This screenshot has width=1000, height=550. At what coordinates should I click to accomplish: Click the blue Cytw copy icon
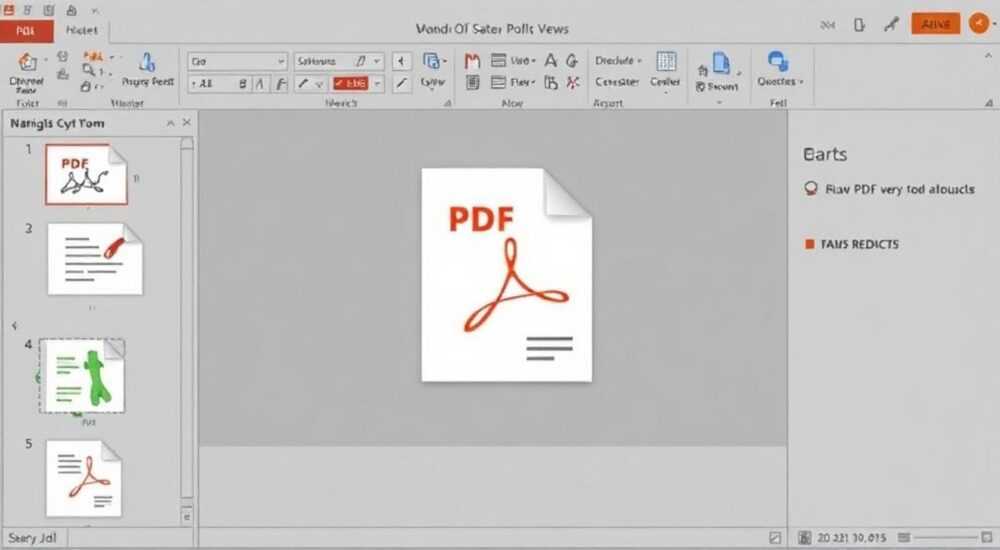(x=433, y=61)
